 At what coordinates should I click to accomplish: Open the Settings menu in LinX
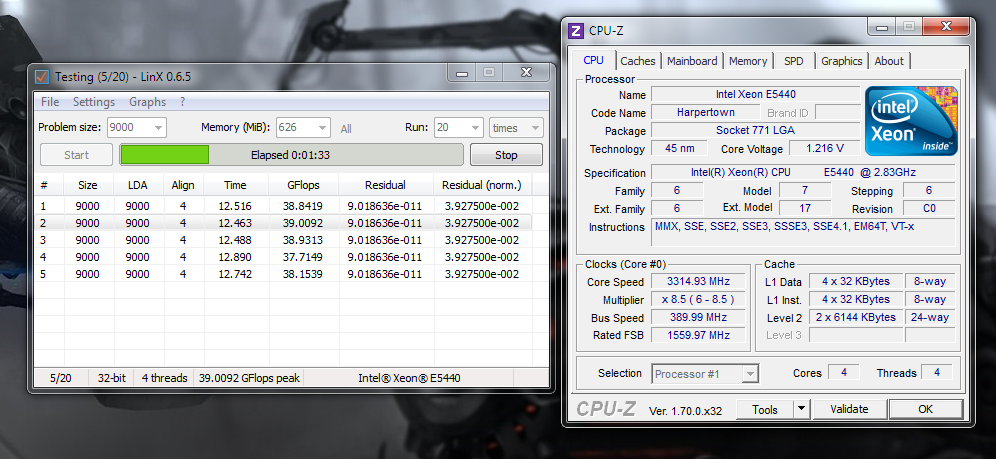pos(94,102)
